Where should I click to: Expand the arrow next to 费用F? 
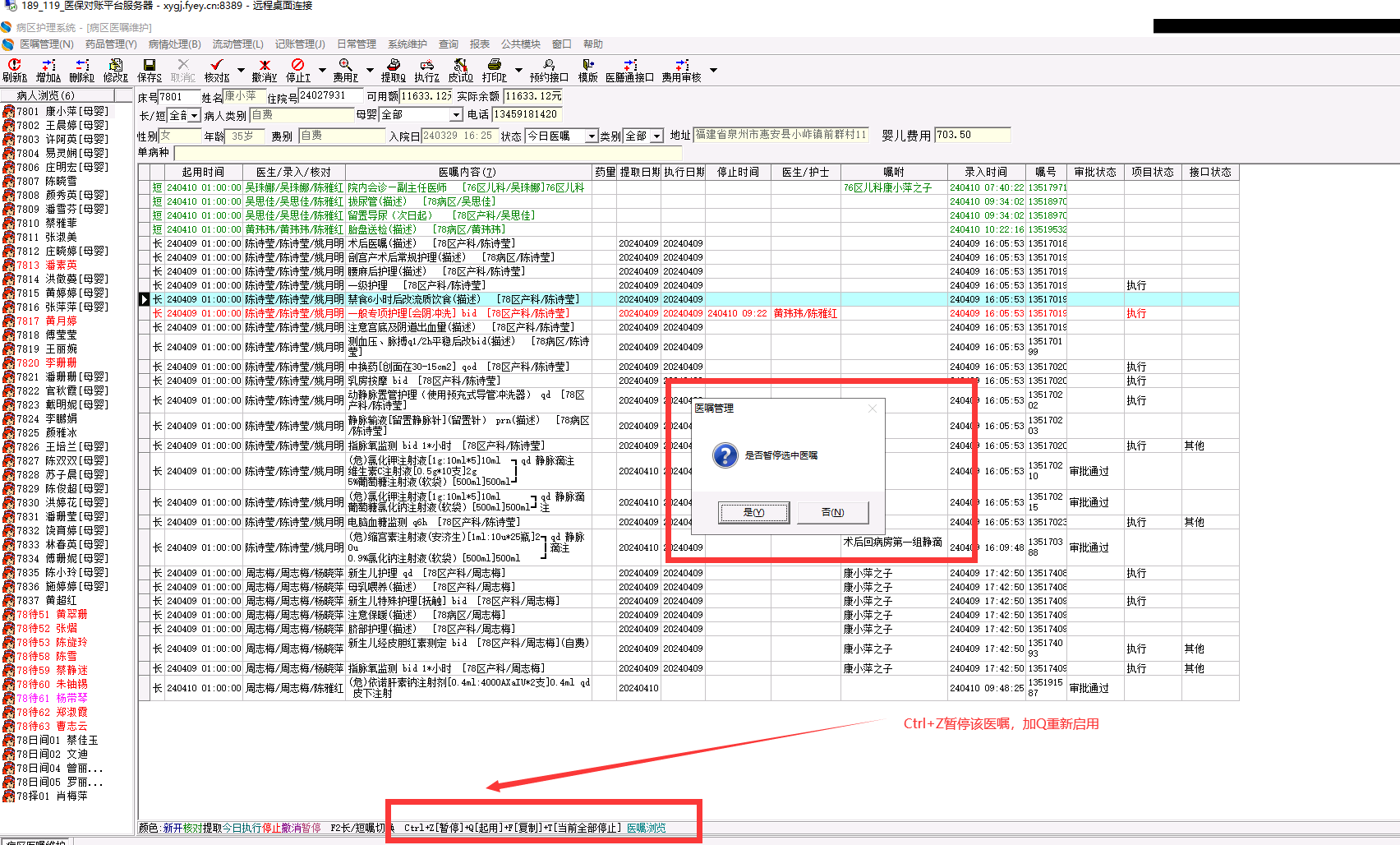point(370,70)
